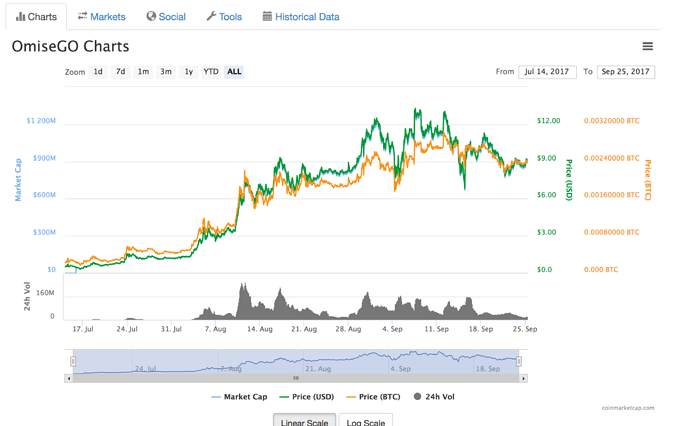Click the 0.00160000 BTC axis label
Viewport: 690px width, 426px height.
[x=612, y=195]
